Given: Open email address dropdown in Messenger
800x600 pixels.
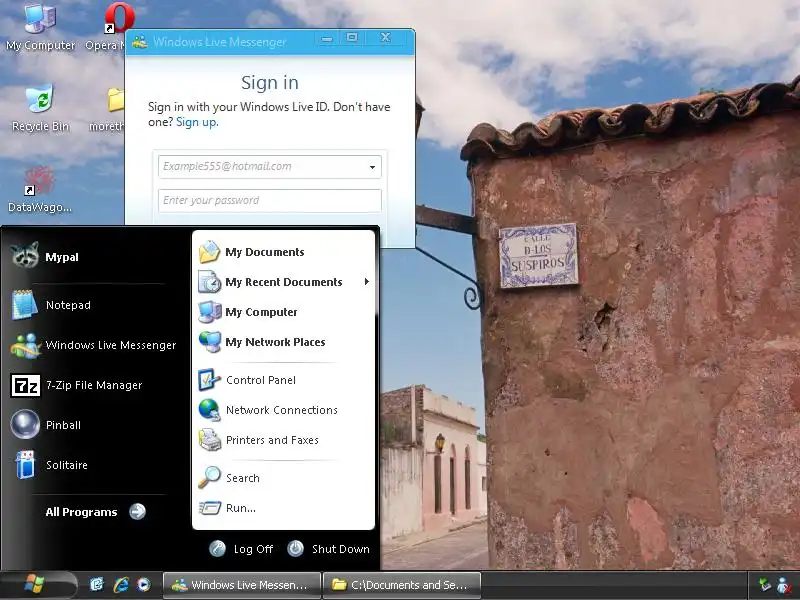Looking at the screenshot, I should 372,167.
